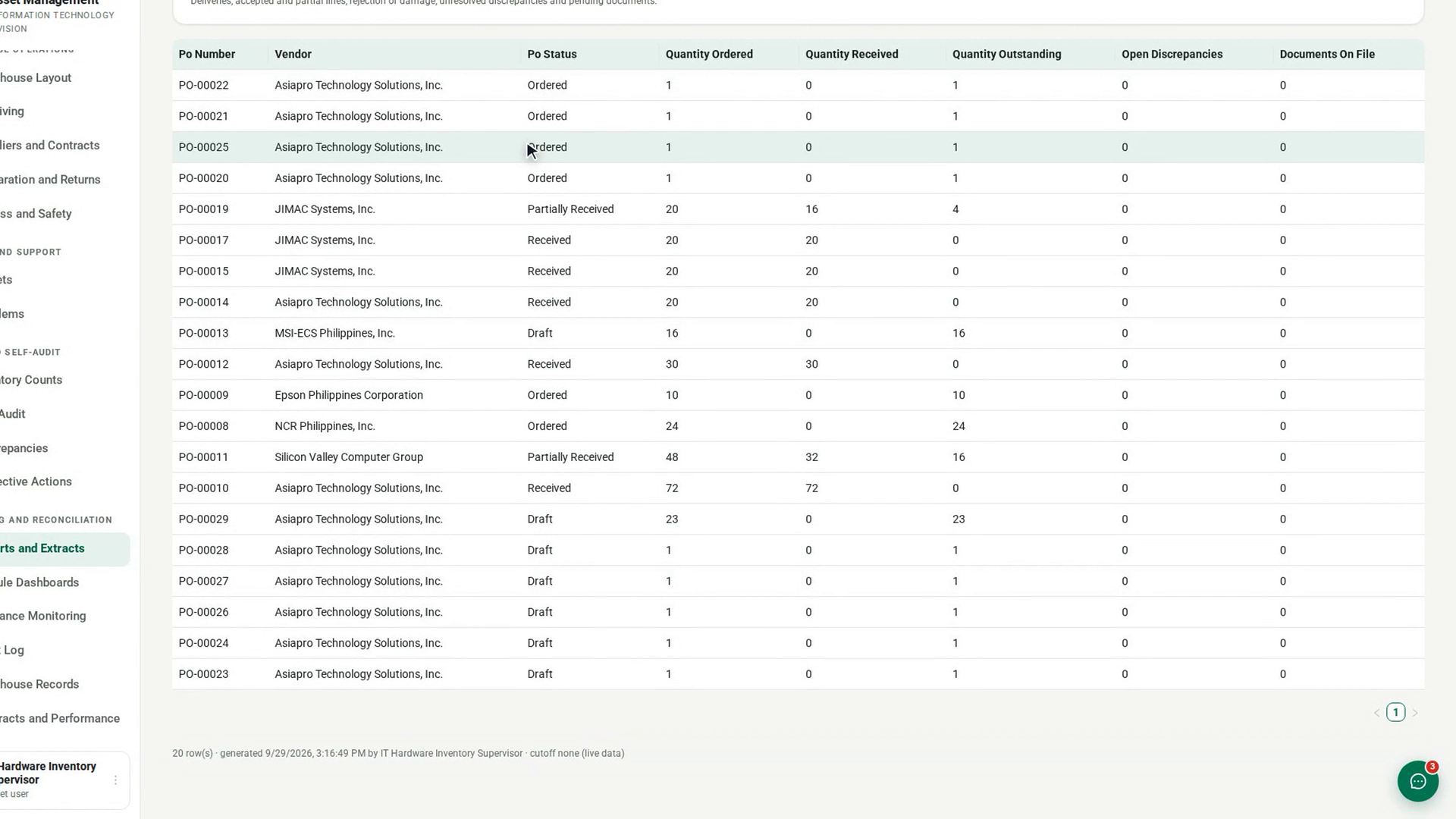Open Module Dashboards in sidebar
Screen dimensions: 1456x819
click(39, 582)
